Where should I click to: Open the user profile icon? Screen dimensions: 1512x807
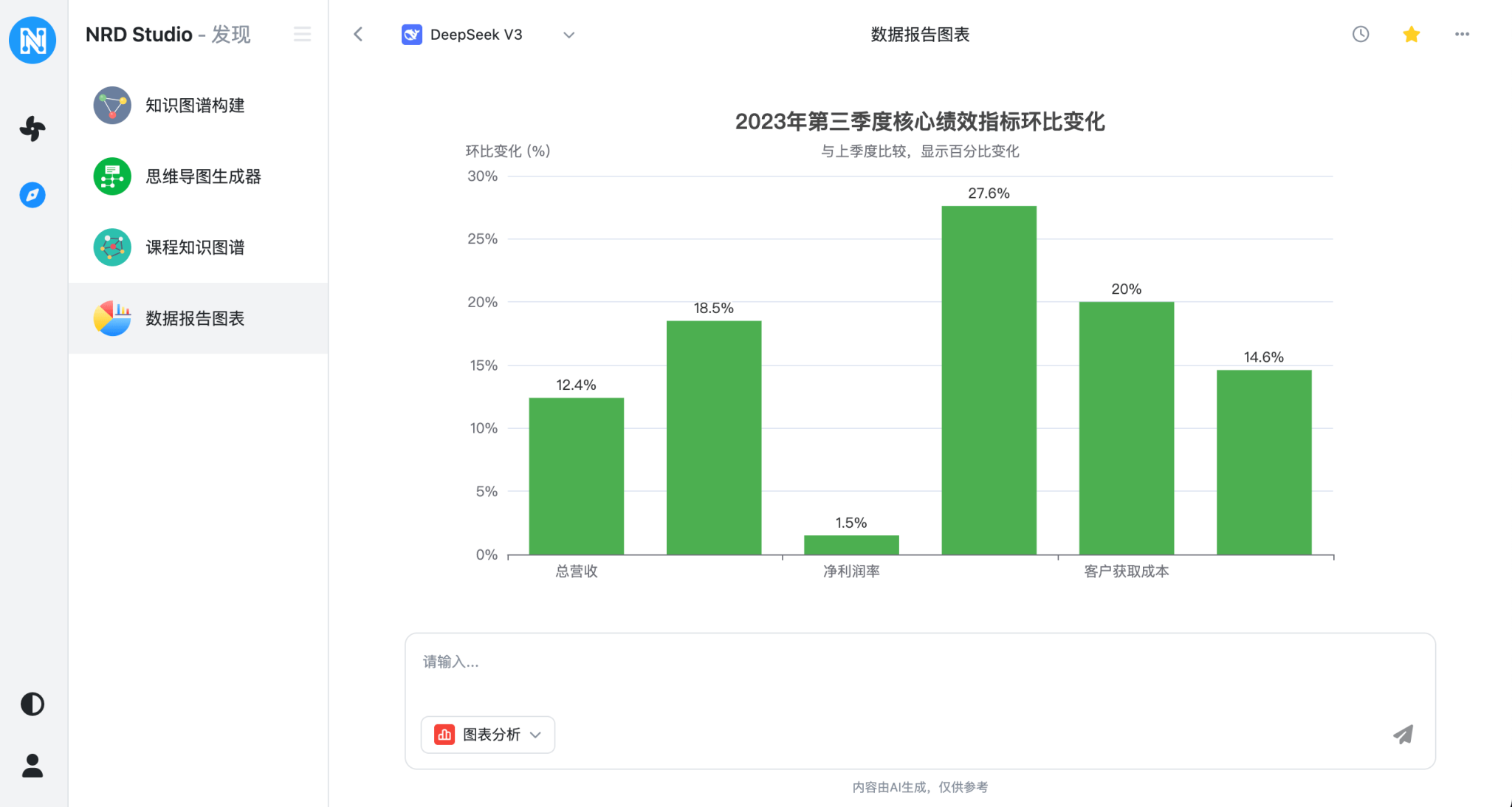tap(32, 766)
